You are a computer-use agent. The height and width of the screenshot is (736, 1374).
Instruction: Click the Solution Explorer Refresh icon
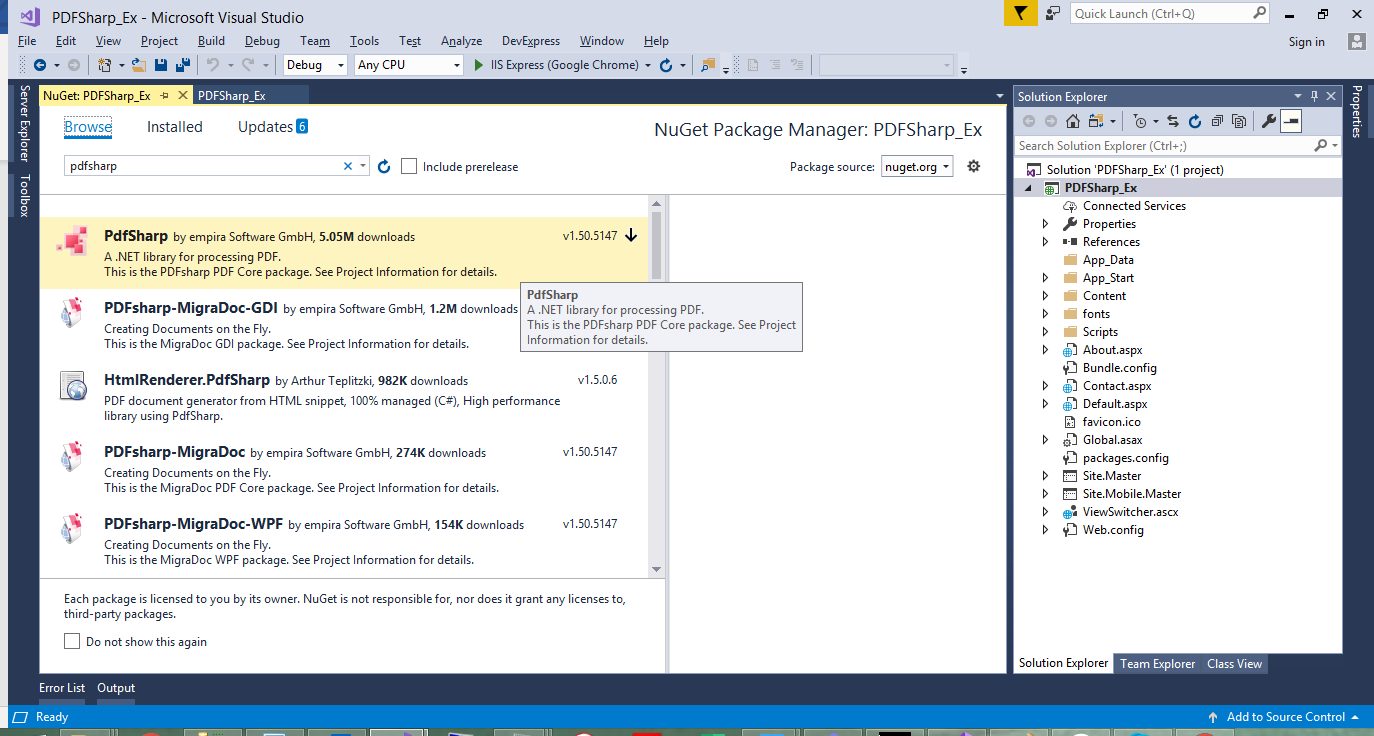1195,121
